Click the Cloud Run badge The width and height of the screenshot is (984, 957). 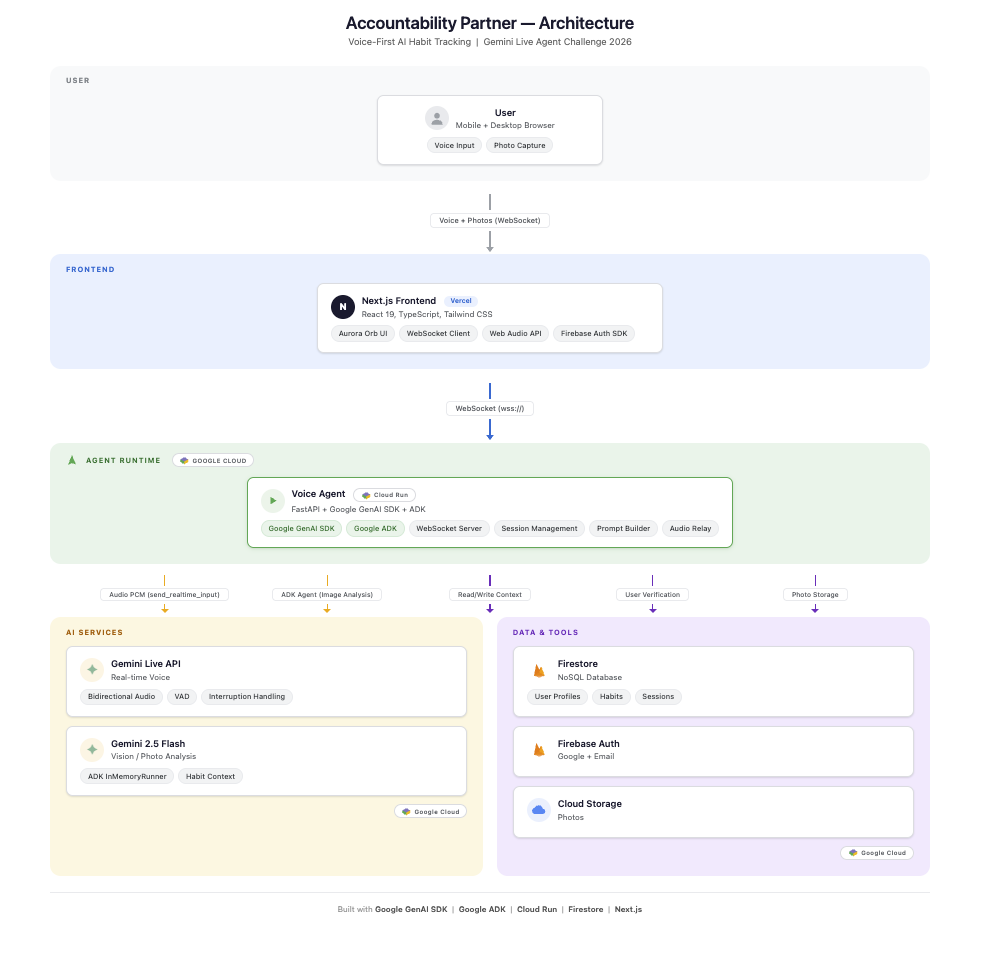[384, 495]
